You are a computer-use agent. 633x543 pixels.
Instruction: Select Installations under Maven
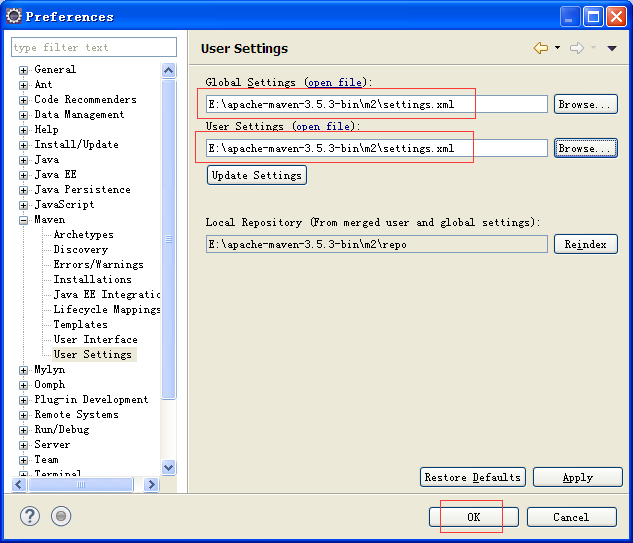point(92,279)
